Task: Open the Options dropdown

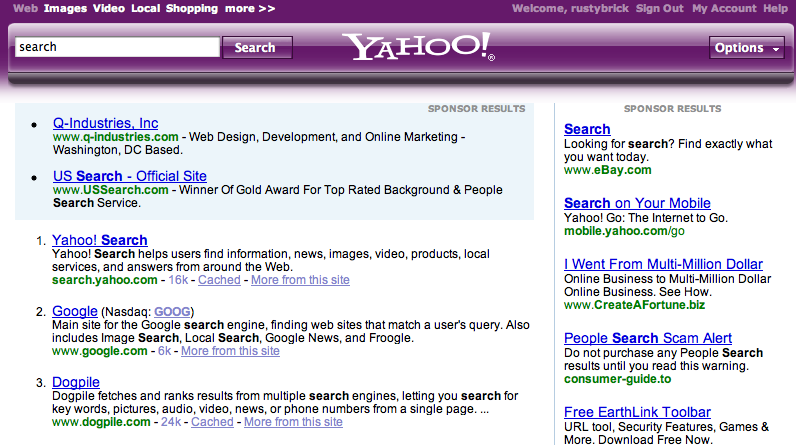Action: (x=746, y=48)
